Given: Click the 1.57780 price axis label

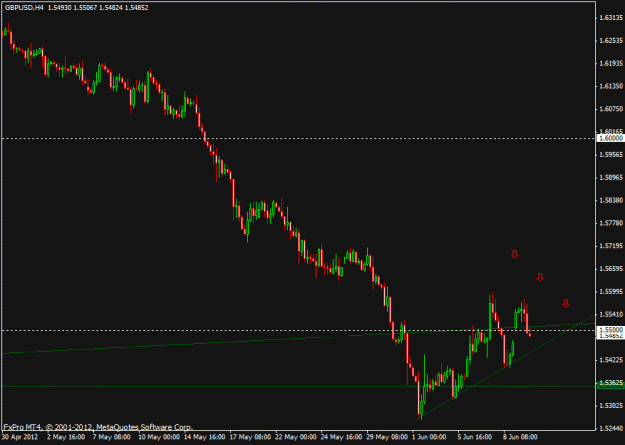Looking at the screenshot, I should (x=611, y=222).
